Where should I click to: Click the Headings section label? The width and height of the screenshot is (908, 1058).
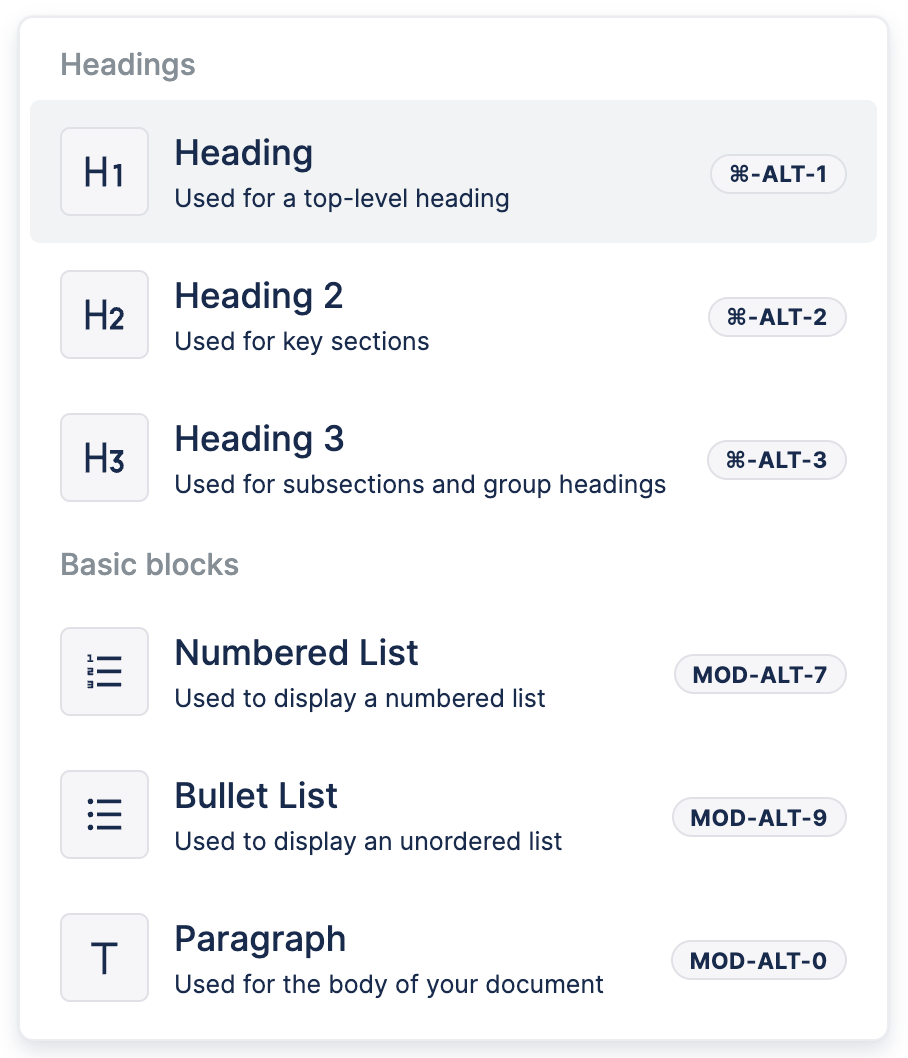pos(128,65)
